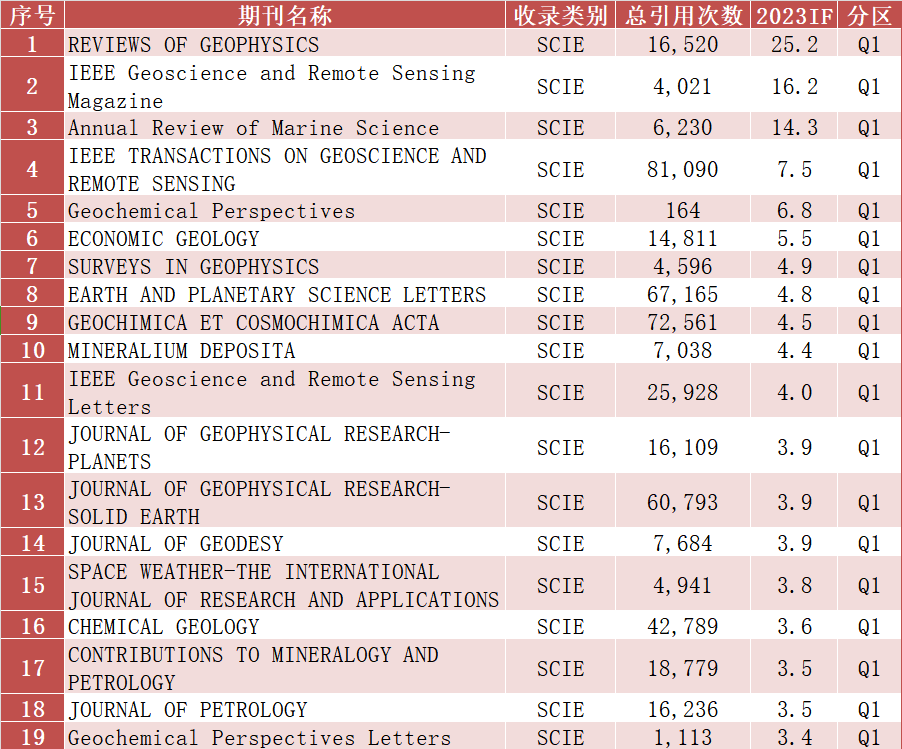
Task: Click the Geochemical Perspectives journal name cell
Action: coord(285,210)
